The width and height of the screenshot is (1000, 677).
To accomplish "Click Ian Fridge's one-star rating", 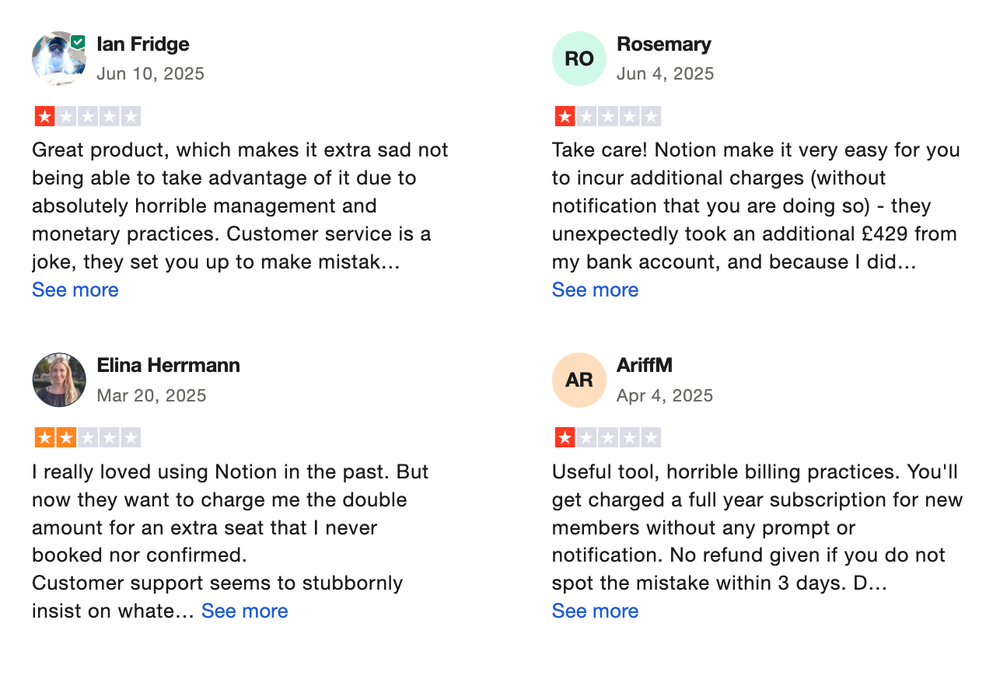I will point(87,116).
